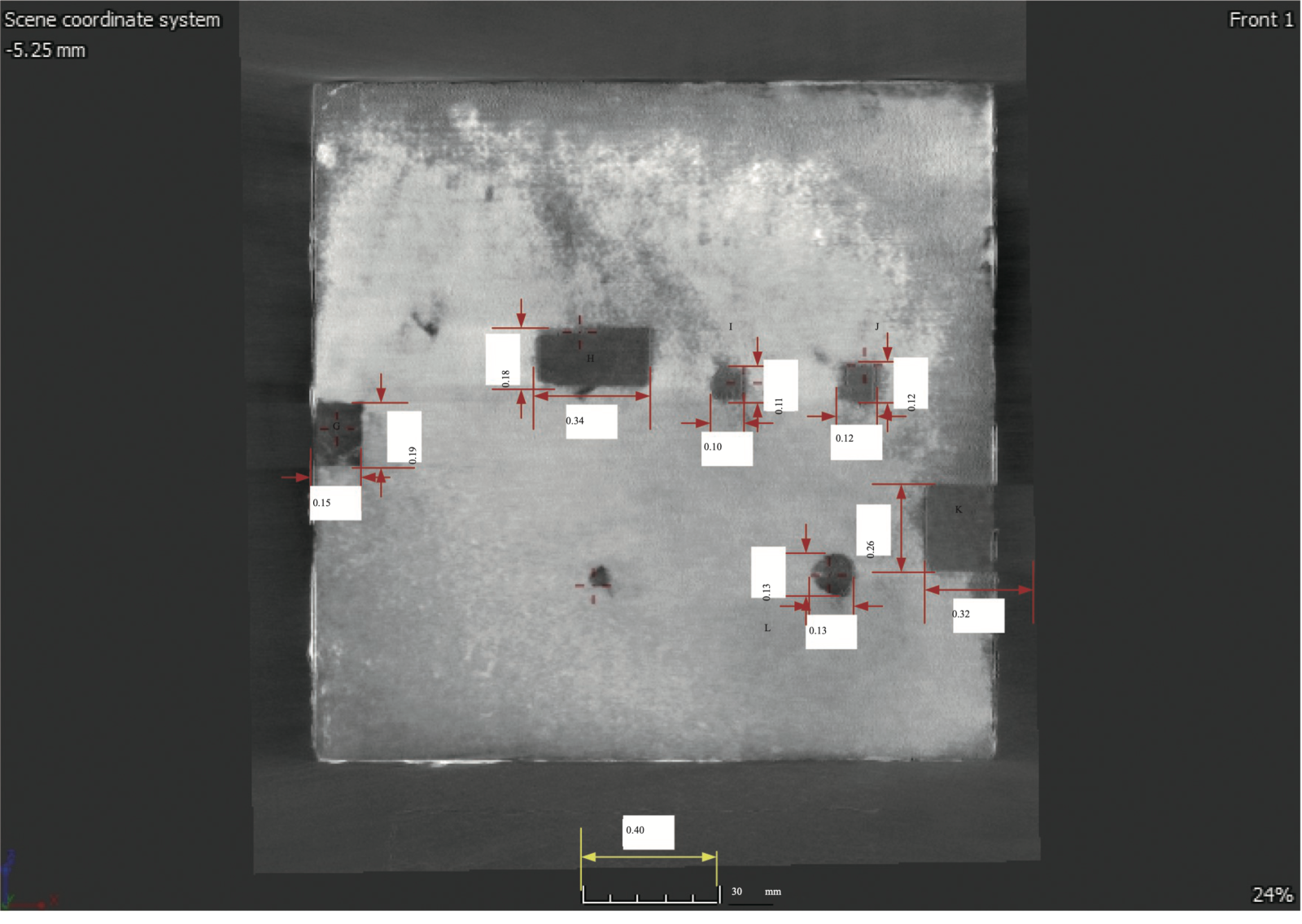Click the Scene coordinate system label
The image size is (1302, 924).
pyautogui.click(x=112, y=20)
